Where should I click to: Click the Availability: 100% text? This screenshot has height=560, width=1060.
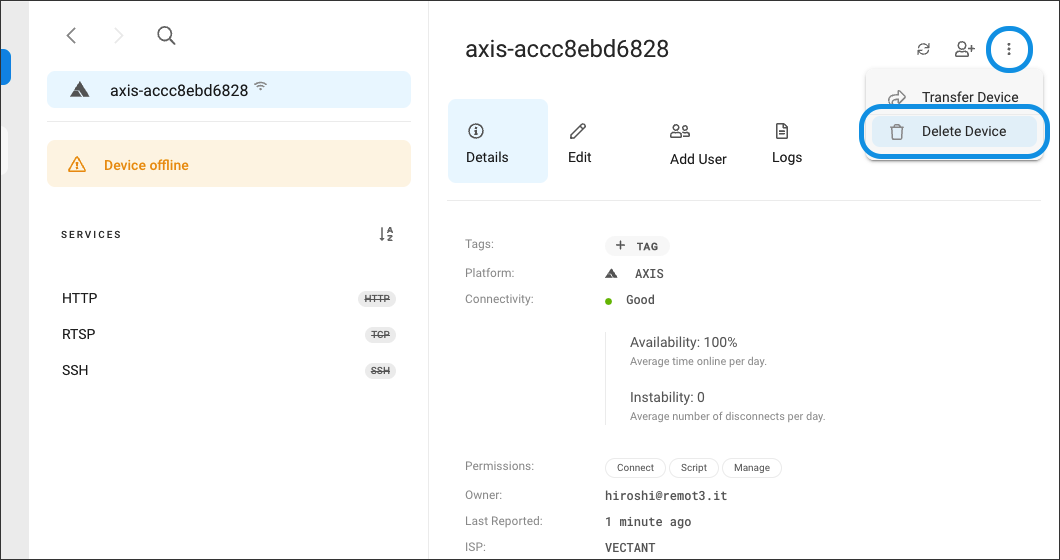(x=683, y=342)
